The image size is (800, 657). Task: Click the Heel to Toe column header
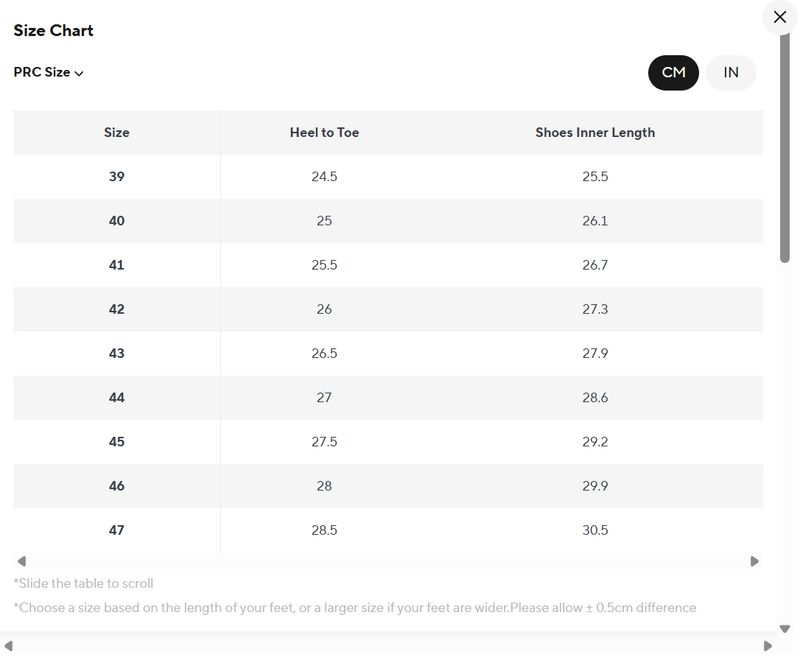tap(324, 132)
